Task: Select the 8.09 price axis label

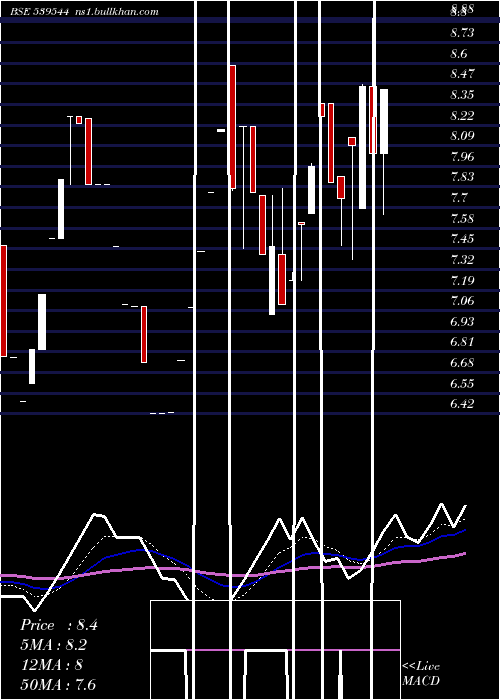Action: [462, 136]
